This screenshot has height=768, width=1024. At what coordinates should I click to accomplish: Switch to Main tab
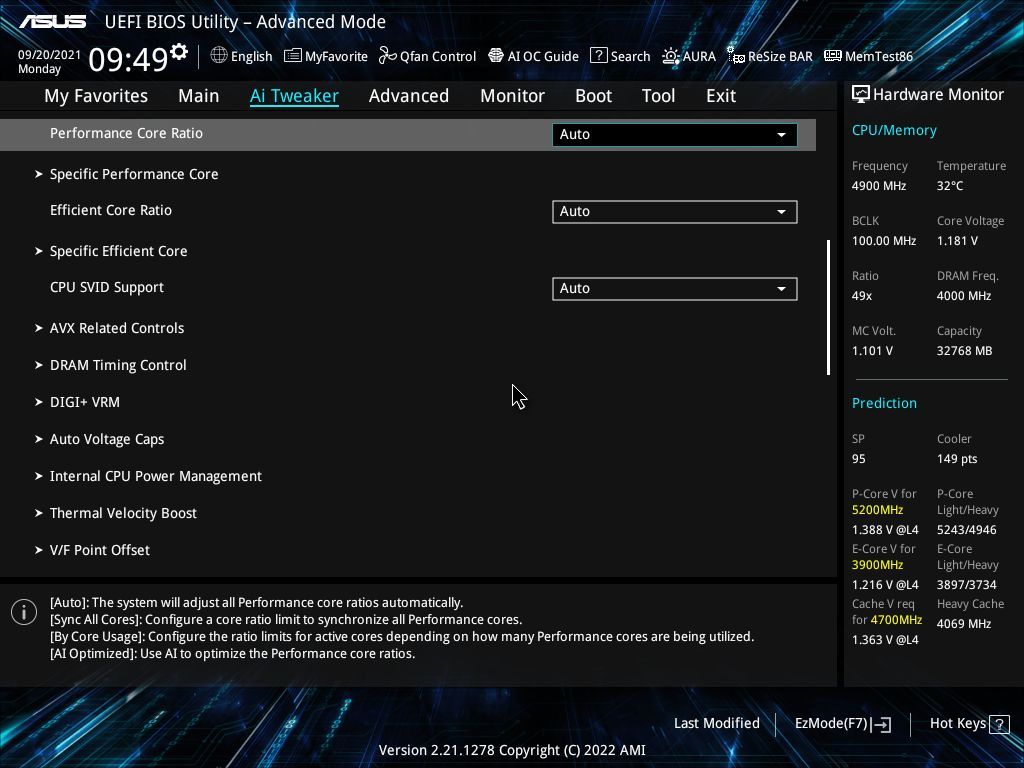pos(199,96)
